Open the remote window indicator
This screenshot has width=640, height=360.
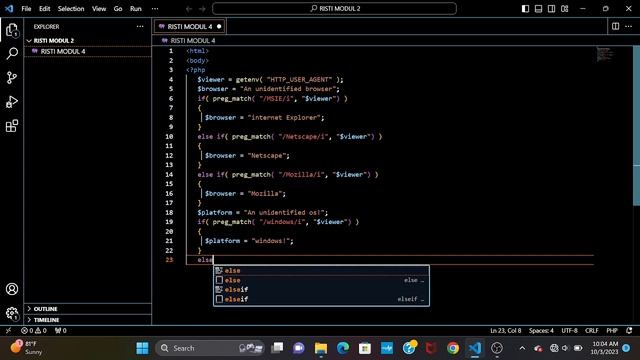click(x=9, y=331)
